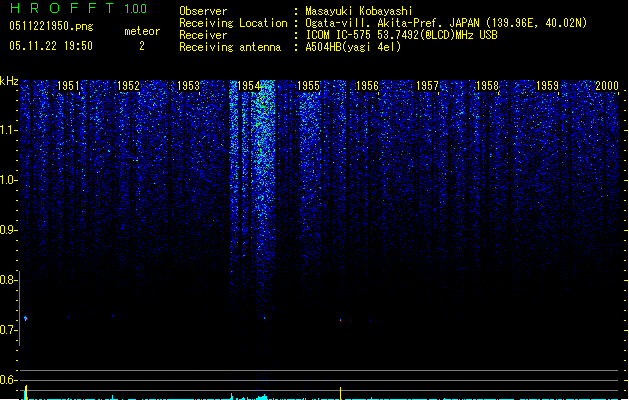Click the 1953 time marker
This screenshot has width=629, height=400.
[188, 86]
